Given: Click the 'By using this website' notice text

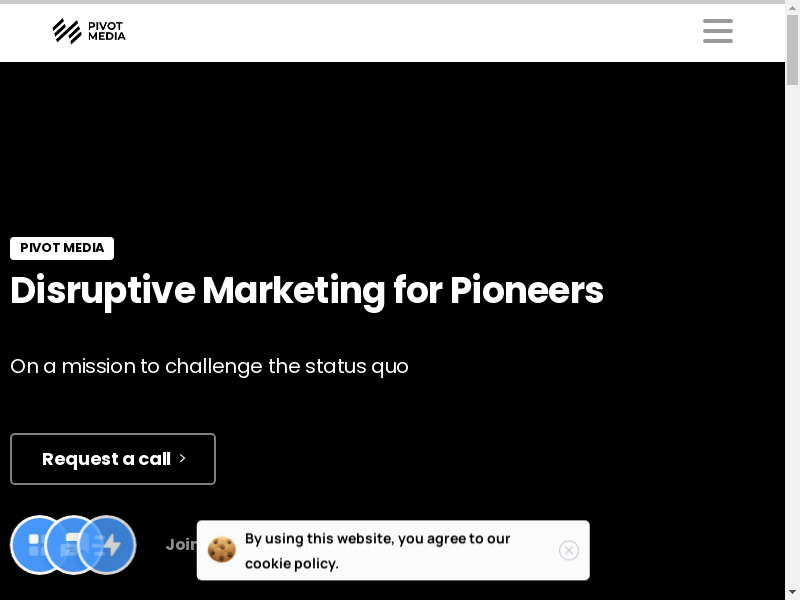Looking at the screenshot, I should pos(378,538).
